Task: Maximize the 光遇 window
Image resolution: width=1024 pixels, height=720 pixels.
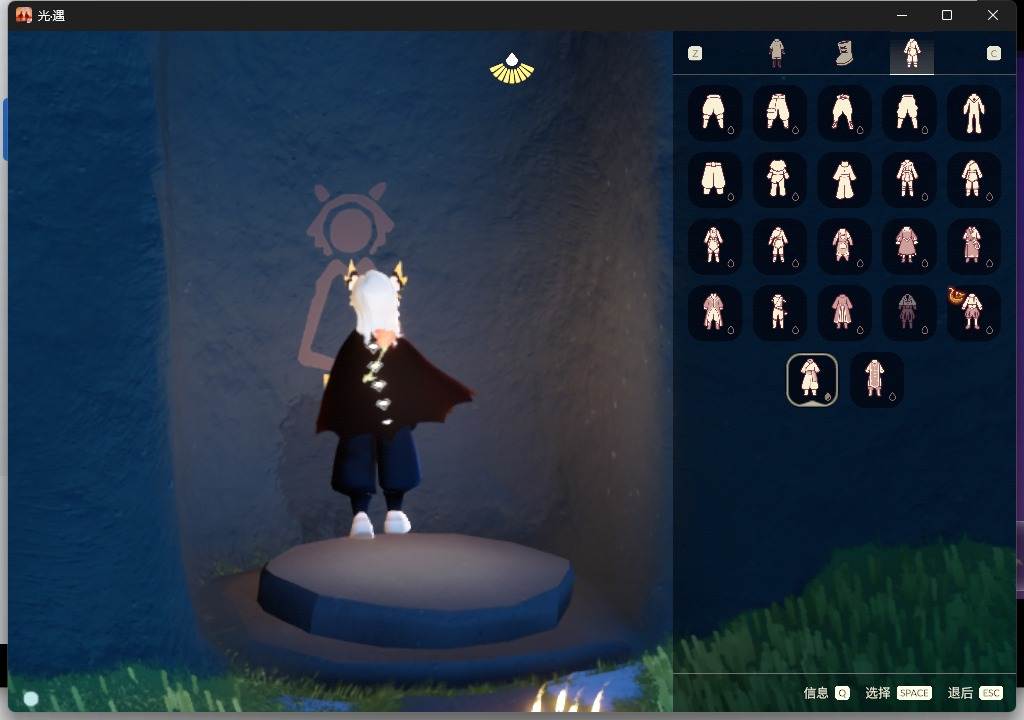Action: click(x=947, y=15)
